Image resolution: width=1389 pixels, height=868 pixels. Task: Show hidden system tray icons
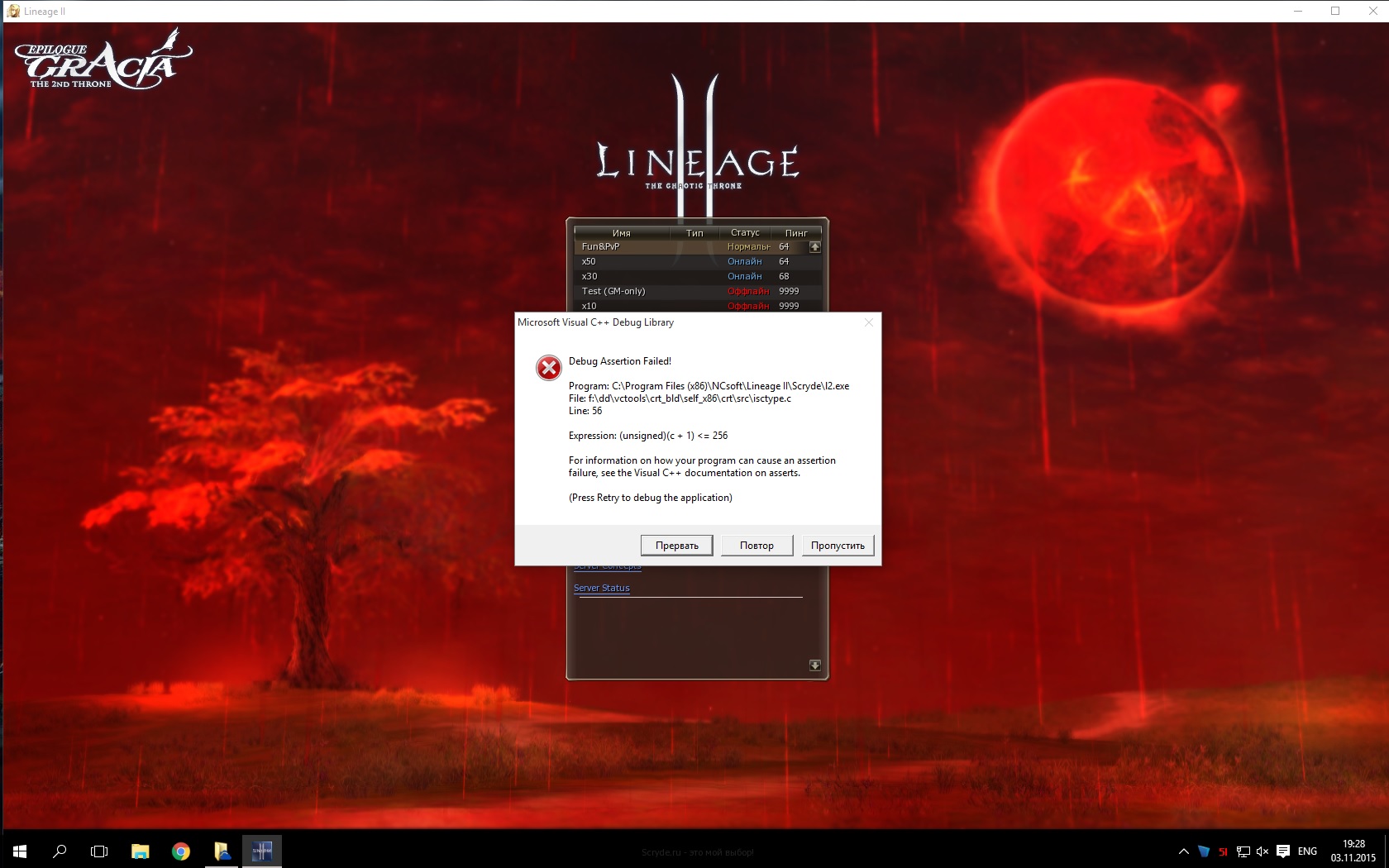(1183, 851)
